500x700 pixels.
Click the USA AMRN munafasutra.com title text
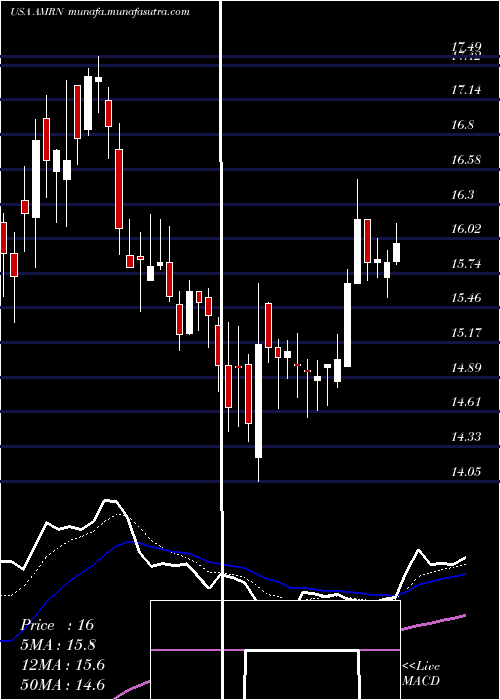100,12
